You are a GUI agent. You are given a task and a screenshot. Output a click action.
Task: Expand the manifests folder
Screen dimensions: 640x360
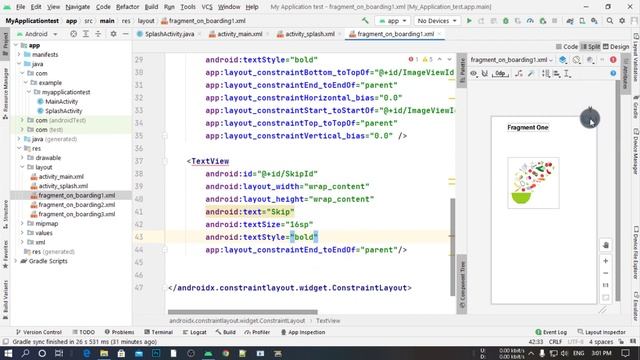tap(19, 55)
